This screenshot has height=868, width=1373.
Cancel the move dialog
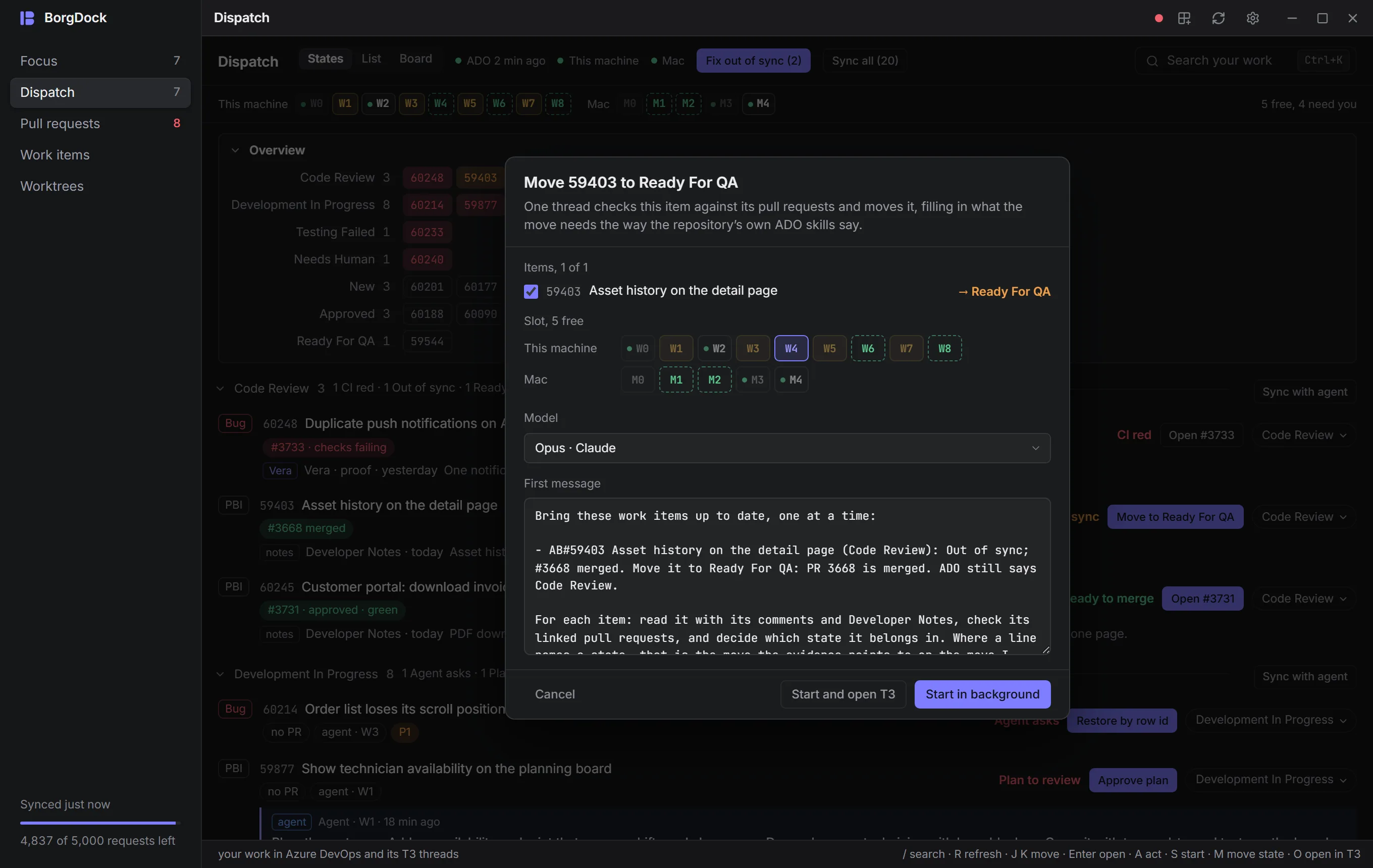pyautogui.click(x=554, y=694)
